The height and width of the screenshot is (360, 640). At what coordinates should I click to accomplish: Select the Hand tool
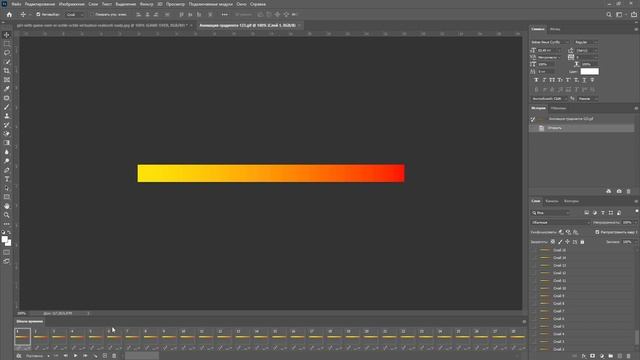pyautogui.click(x=7, y=206)
